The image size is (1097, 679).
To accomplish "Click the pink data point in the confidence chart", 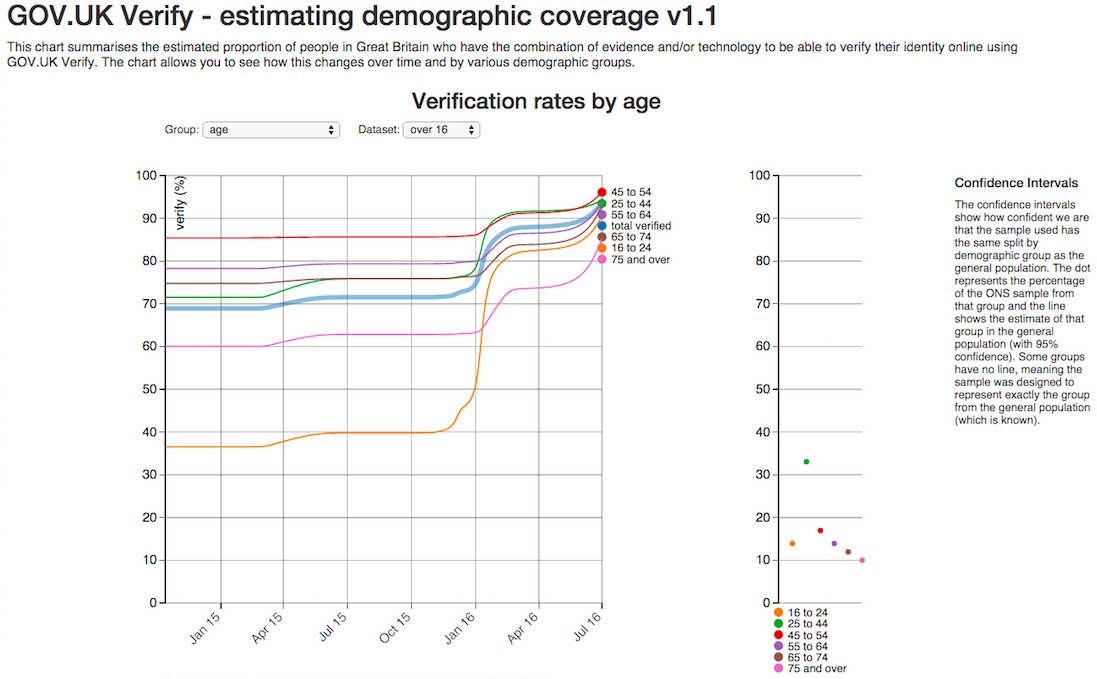I will [x=862, y=560].
